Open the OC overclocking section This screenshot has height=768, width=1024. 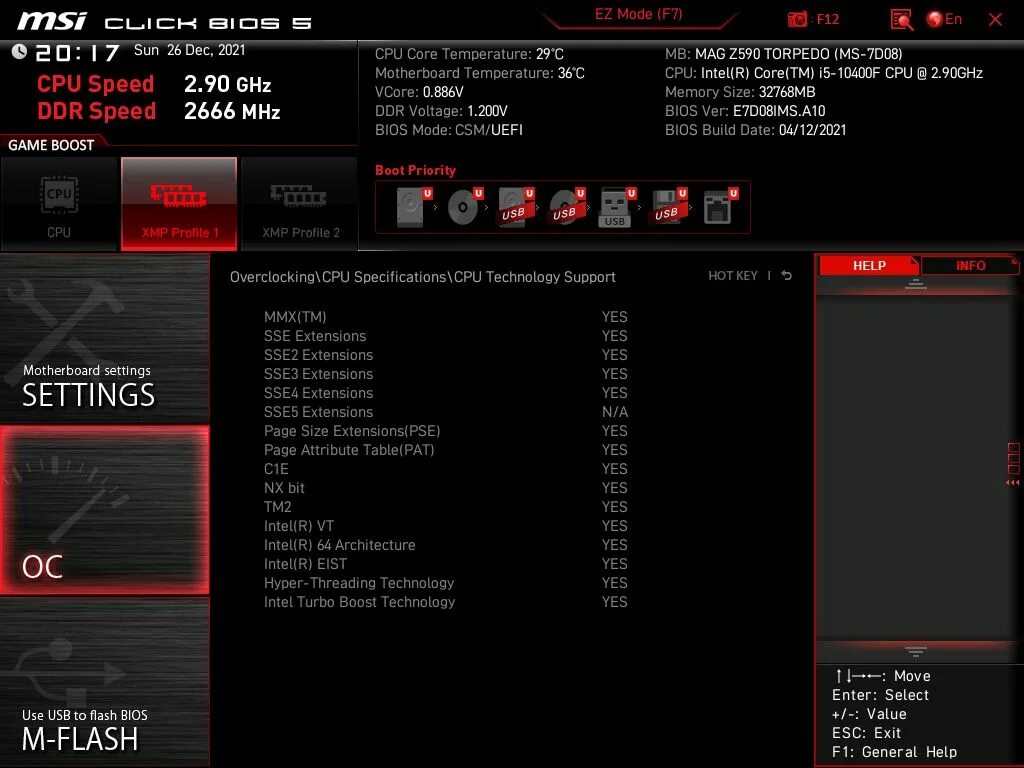point(104,510)
